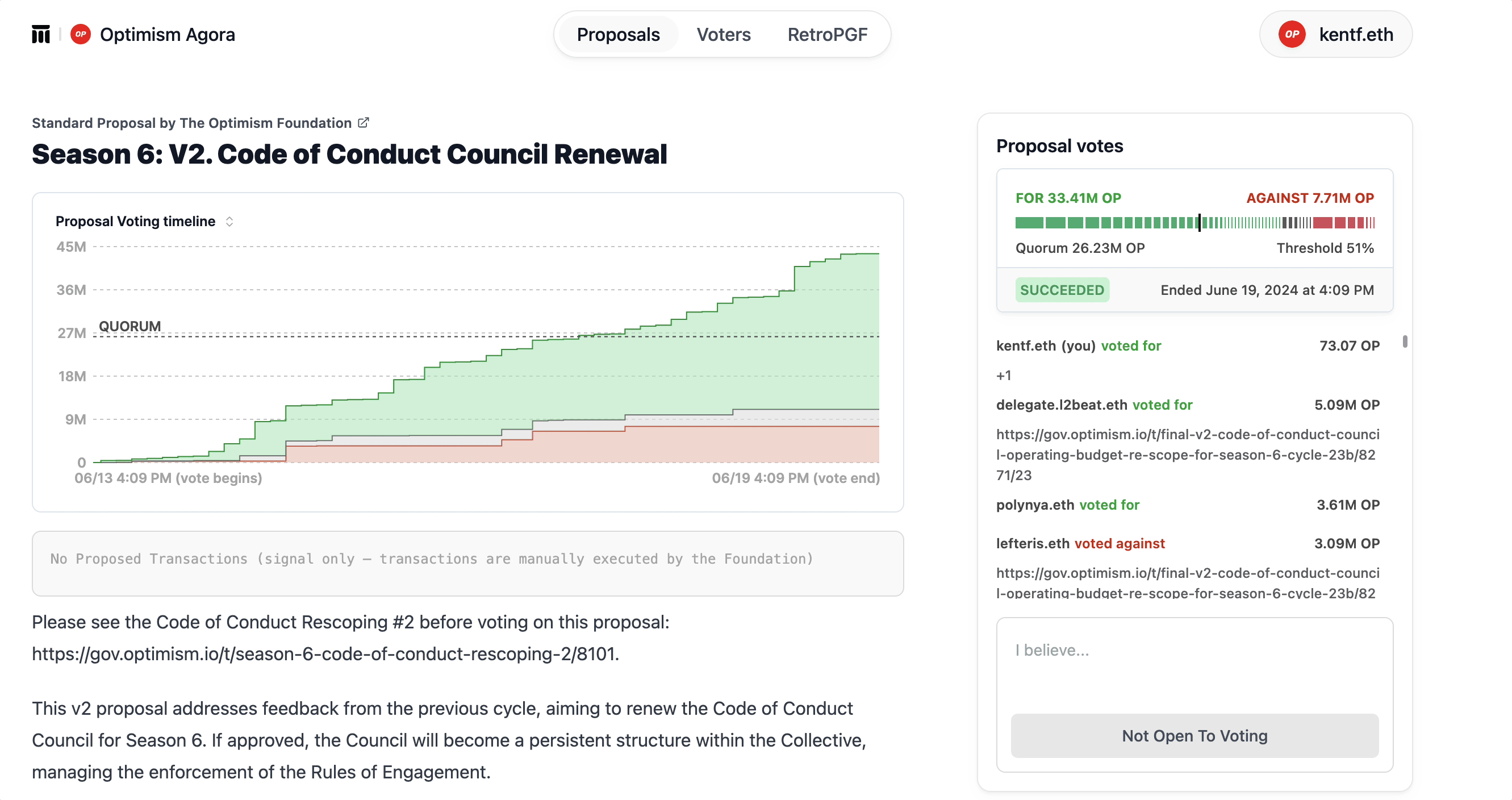Click the FOR 33.41M OP total

pyautogui.click(x=1068, y=198)
